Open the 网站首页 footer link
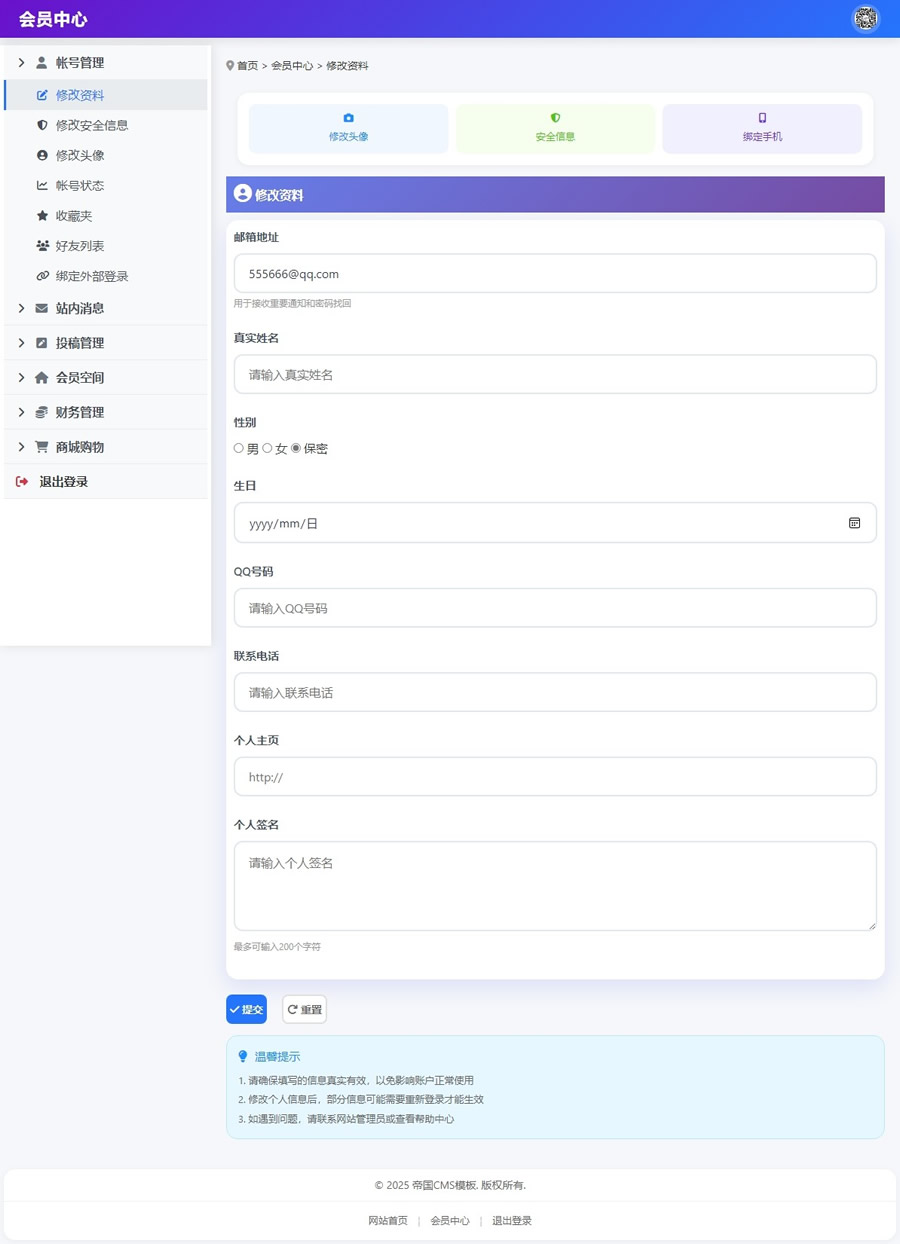900x1244 pixels. pos(388,1220)
